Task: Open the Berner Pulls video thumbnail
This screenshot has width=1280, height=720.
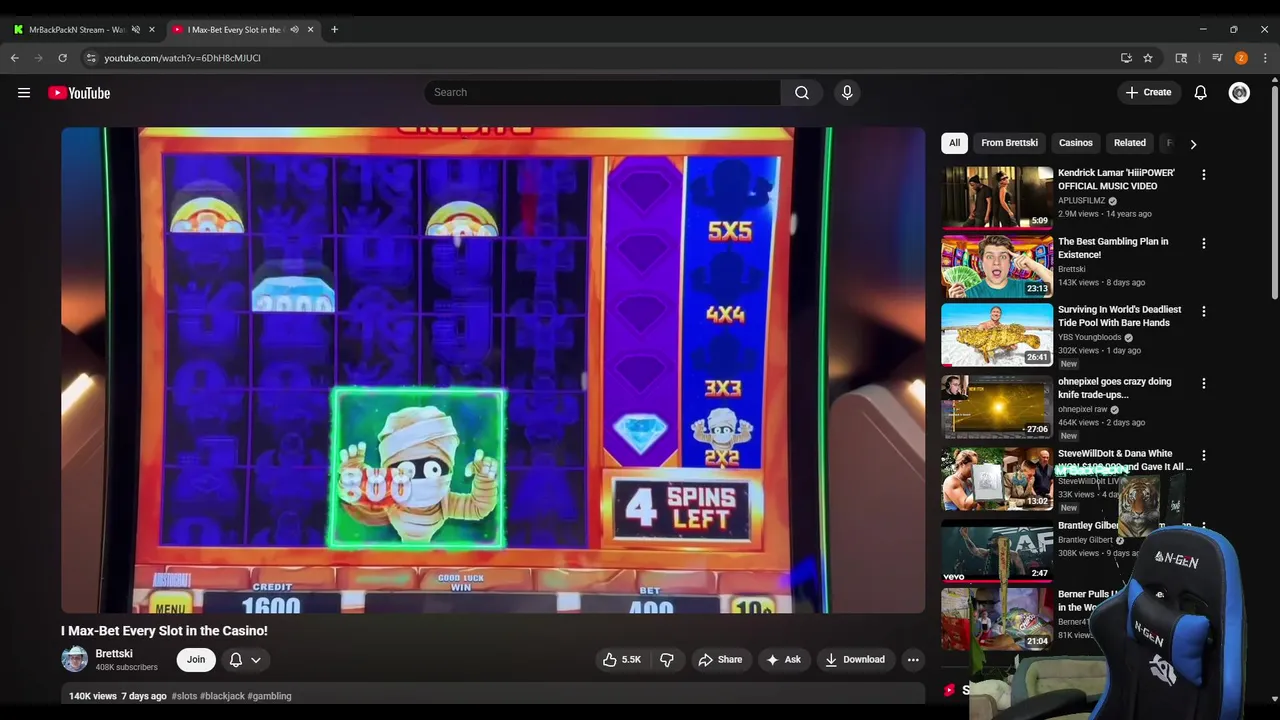Action: (997, 619)
